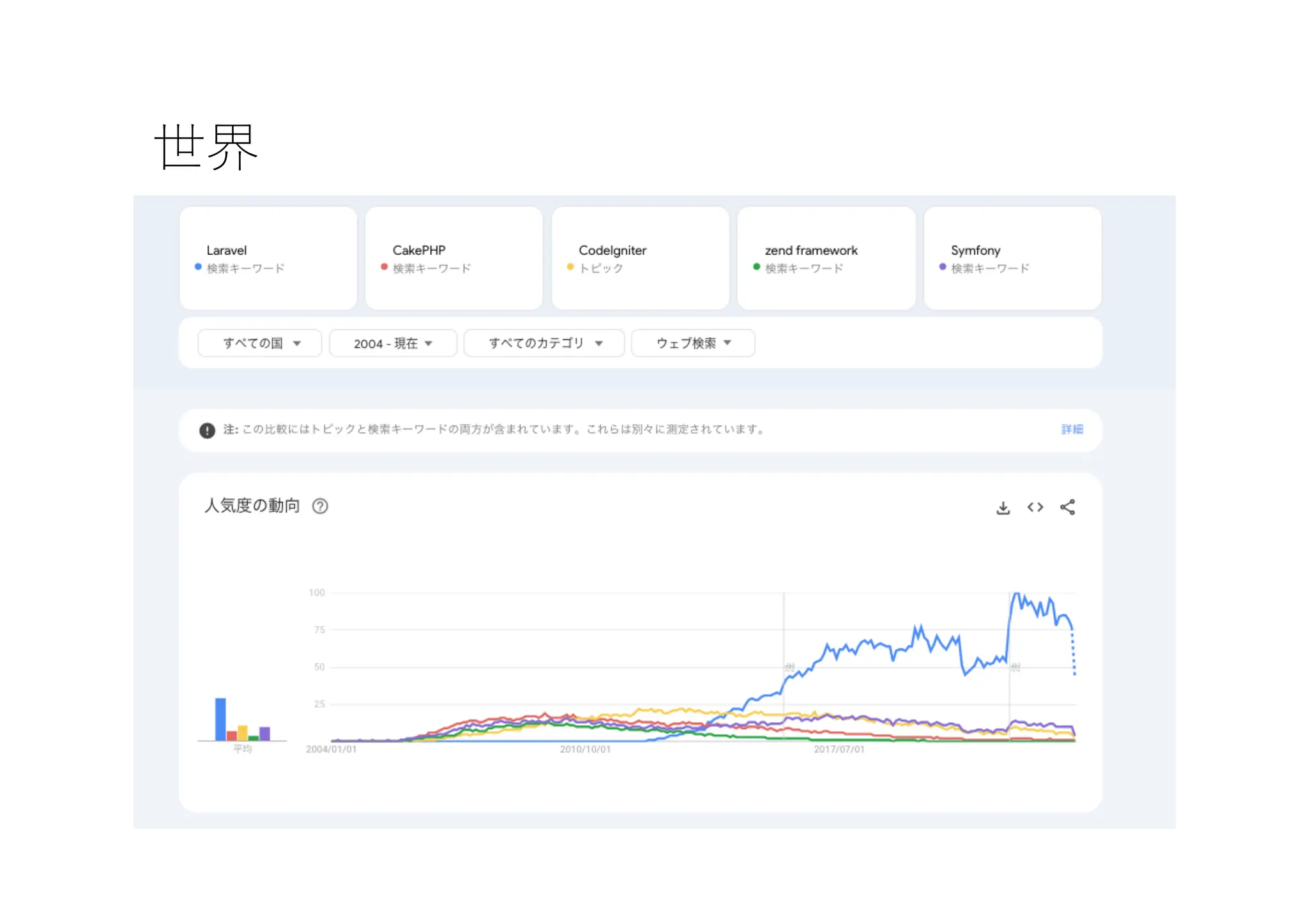1308x924 pixels.
Task: Click the first 注 note marker on chart
Action: coord(789,667)
